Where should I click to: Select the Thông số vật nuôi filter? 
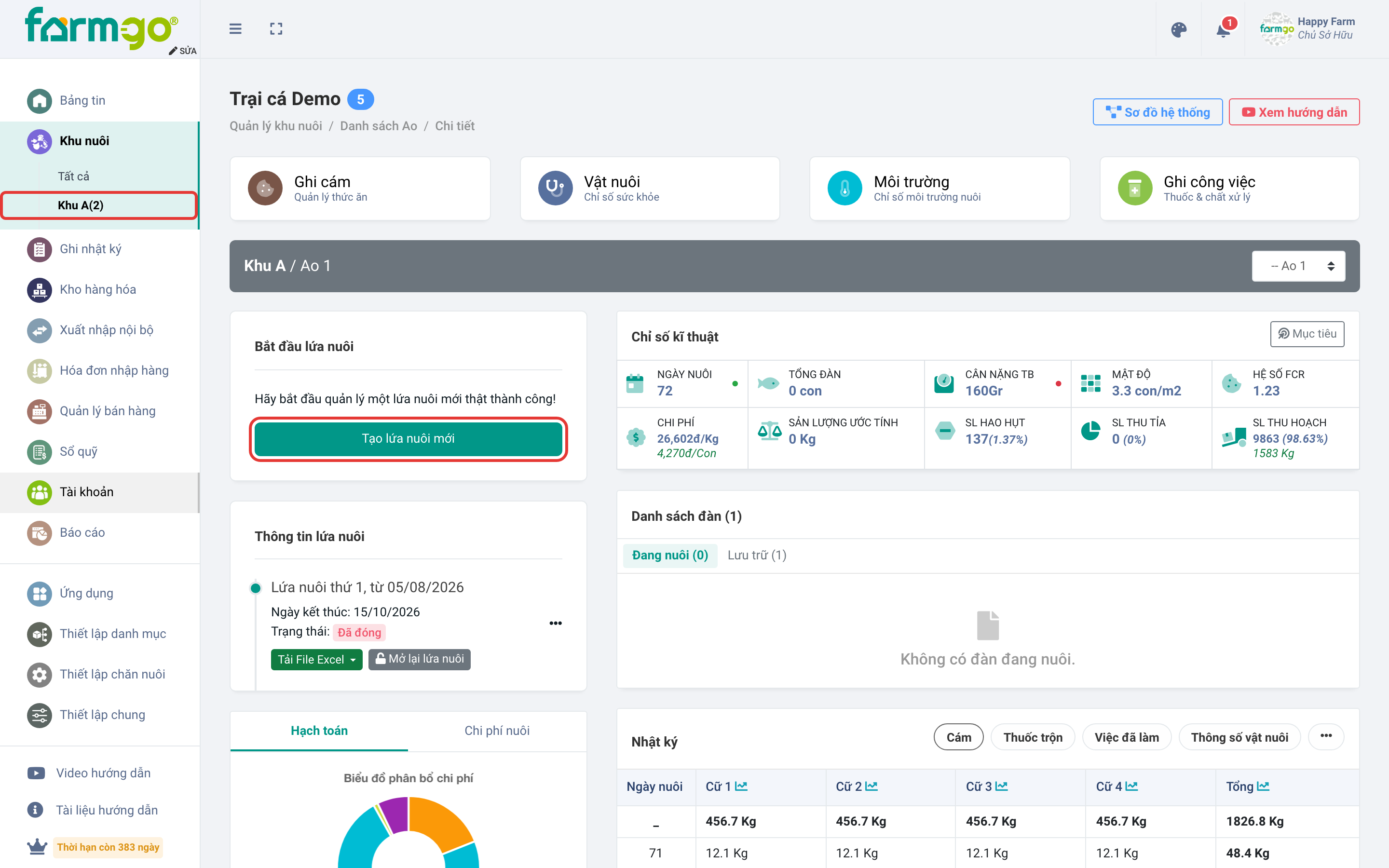(x=1239, y=737)
